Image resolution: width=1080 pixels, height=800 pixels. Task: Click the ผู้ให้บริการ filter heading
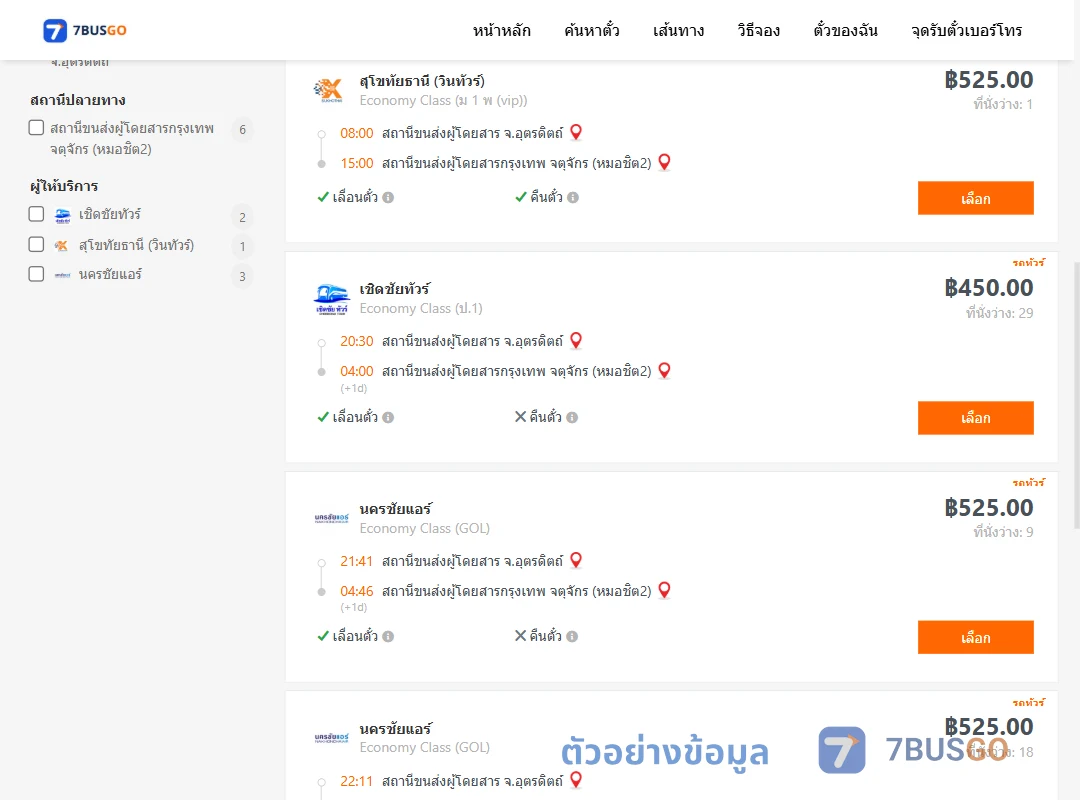pos(64,186)
